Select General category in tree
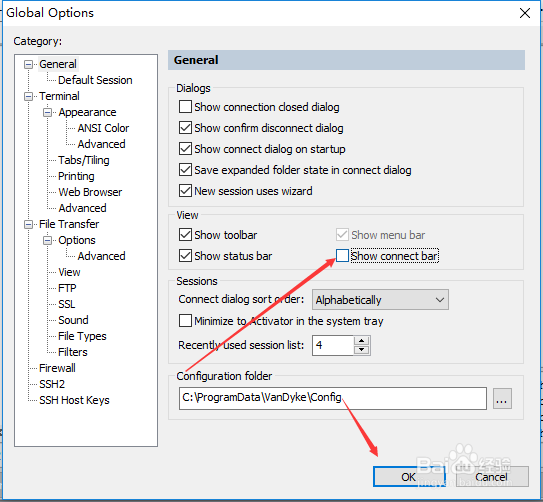 coord(58,64)
